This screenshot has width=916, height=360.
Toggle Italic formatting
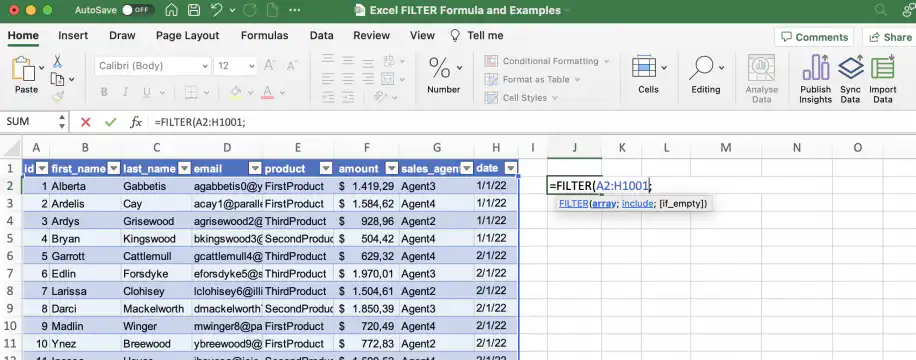(x=125, y=92)
